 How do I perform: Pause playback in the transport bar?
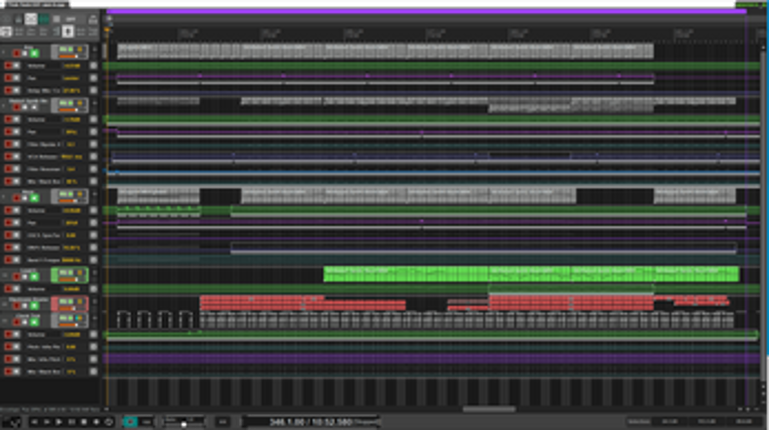pyautogui.click(x=72, y=422)
